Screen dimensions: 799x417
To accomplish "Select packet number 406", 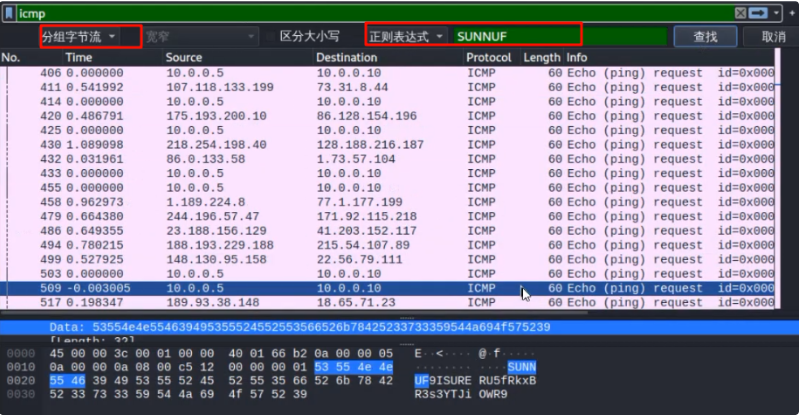I will [387, 73].
